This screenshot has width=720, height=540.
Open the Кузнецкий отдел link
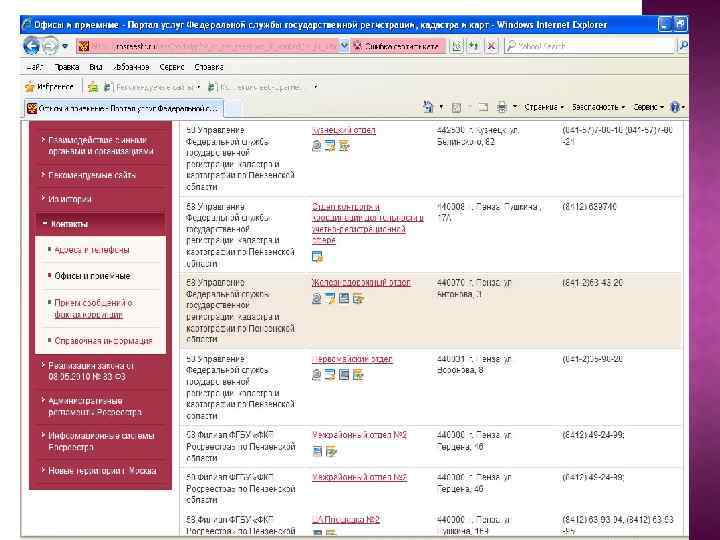[343, 130]
